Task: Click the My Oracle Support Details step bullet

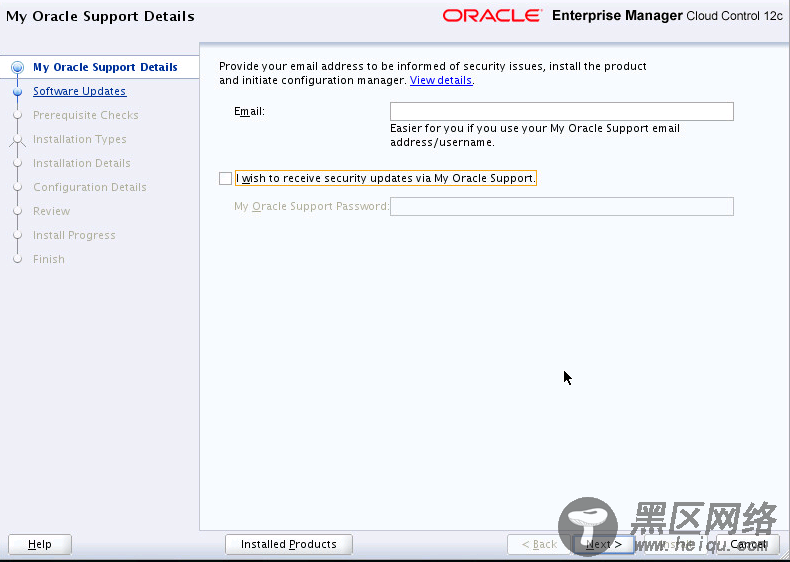Action: click(18, 67)
